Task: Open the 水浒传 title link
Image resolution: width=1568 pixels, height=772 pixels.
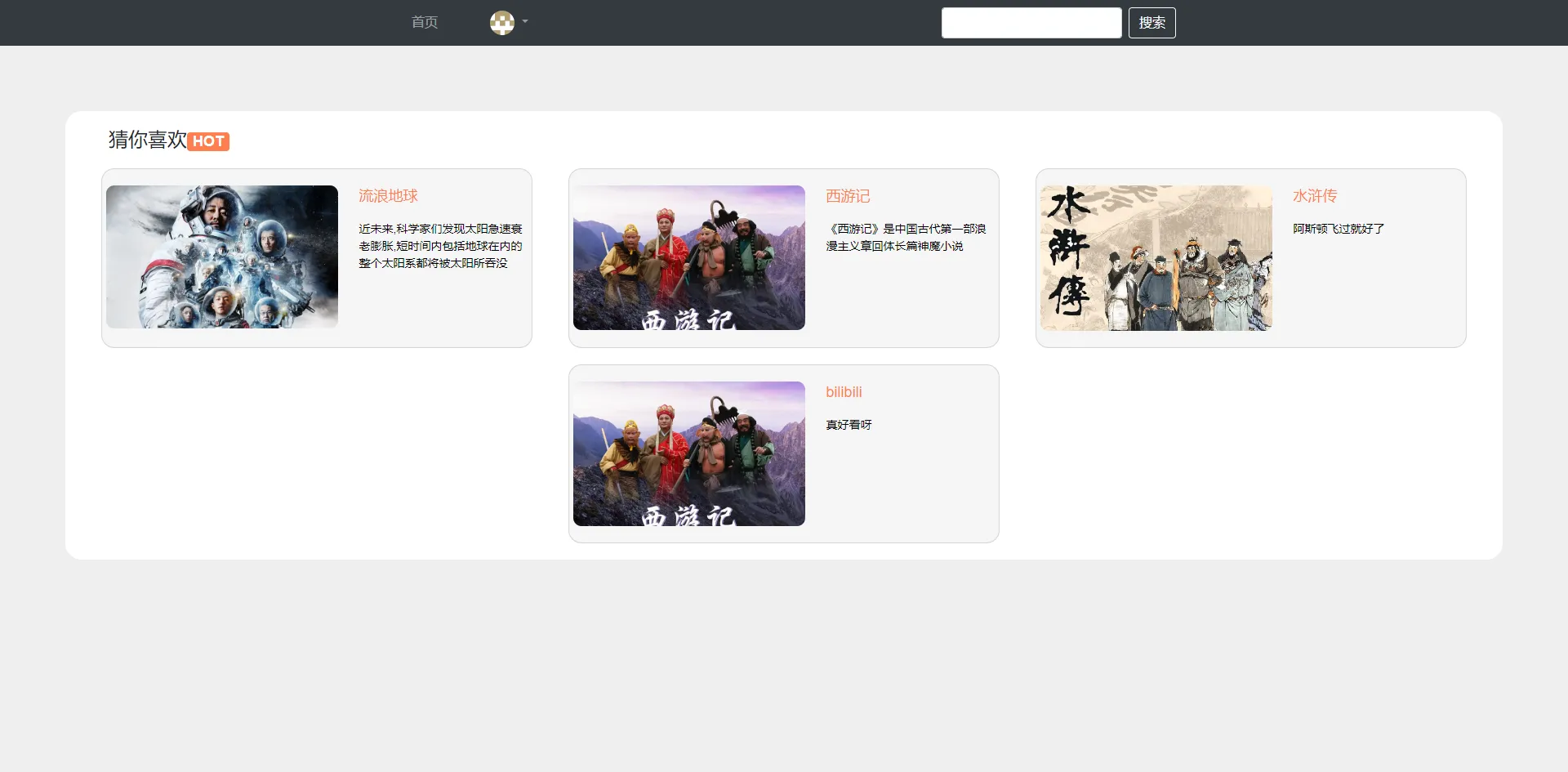Action: click(x=1315, y=196)
